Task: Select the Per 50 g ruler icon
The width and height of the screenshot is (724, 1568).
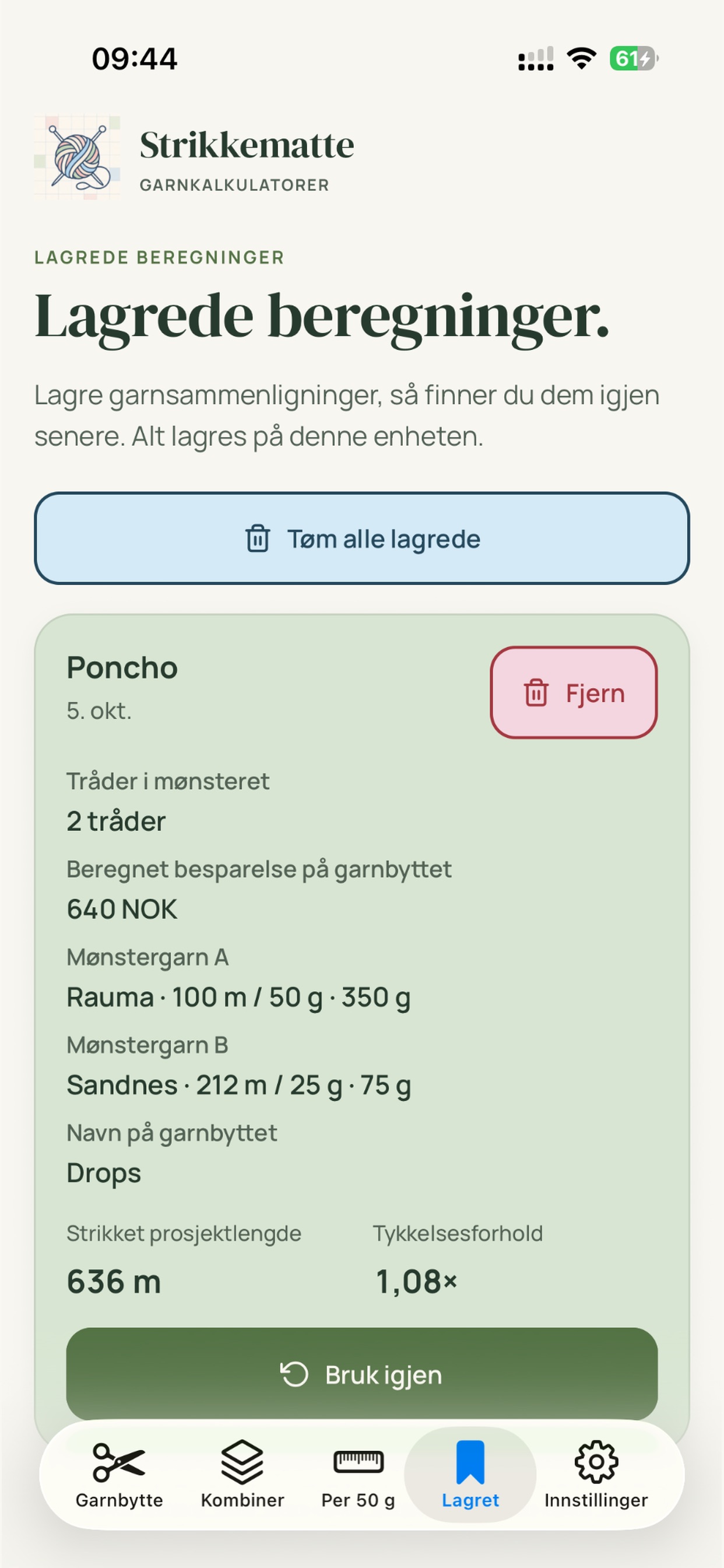Action: click(359, 1461)
